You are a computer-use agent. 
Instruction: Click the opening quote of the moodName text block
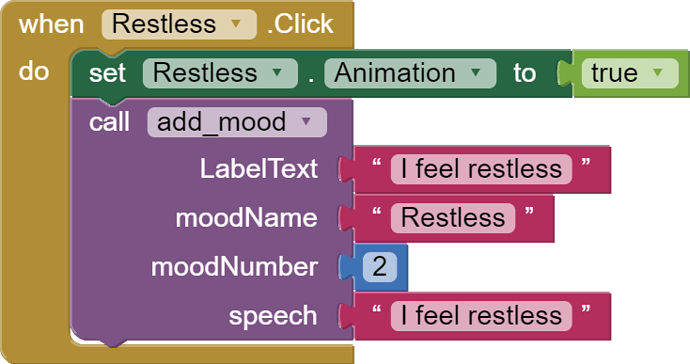(x=376, y=212)
